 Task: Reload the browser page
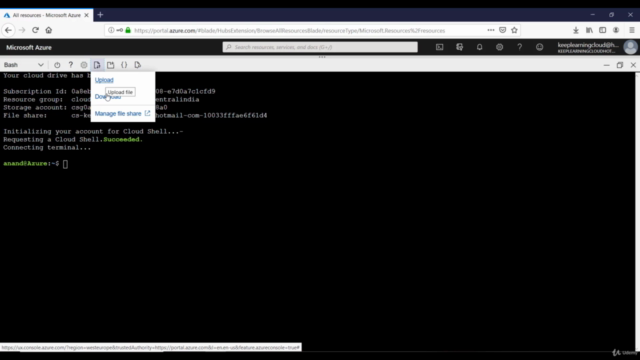coord(36,30)
